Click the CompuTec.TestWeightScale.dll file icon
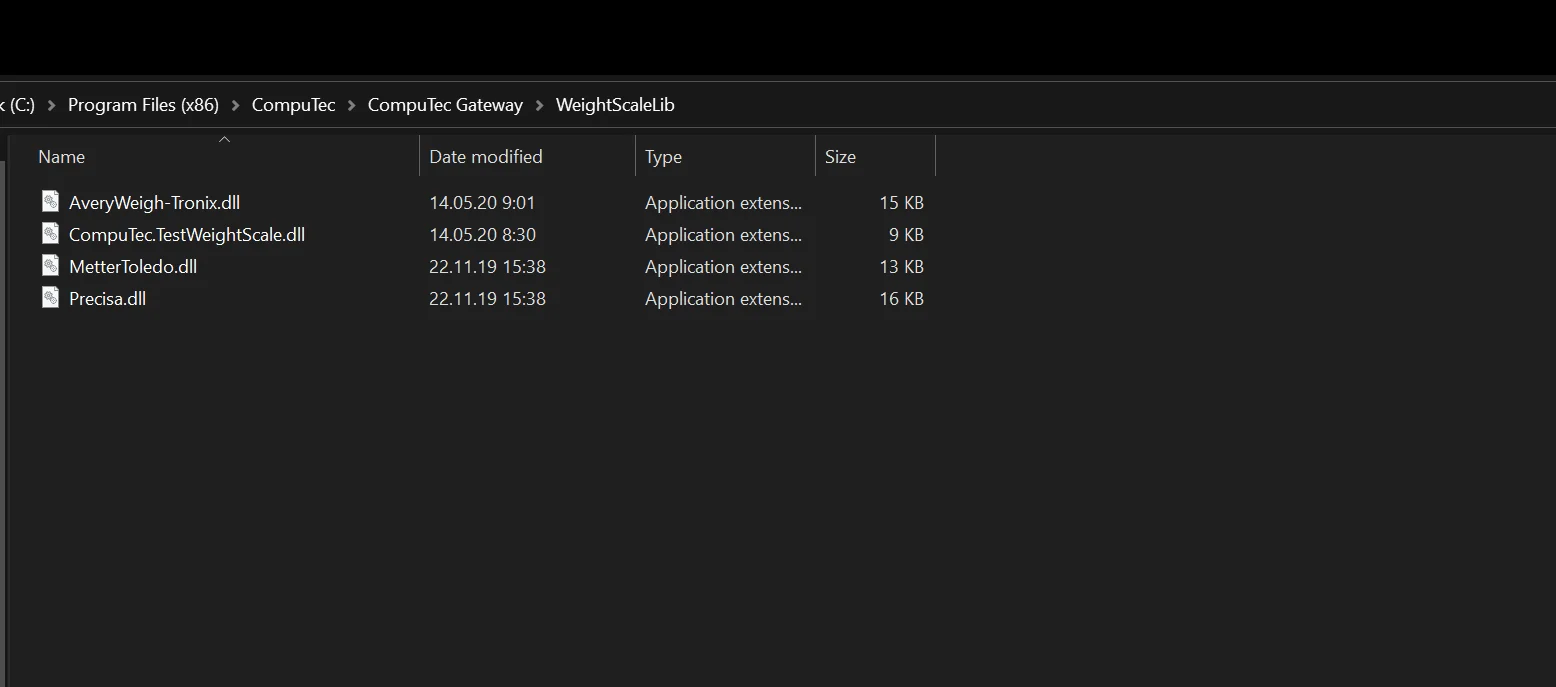The height and width of the screenshot is (687, 1556). 50,234
